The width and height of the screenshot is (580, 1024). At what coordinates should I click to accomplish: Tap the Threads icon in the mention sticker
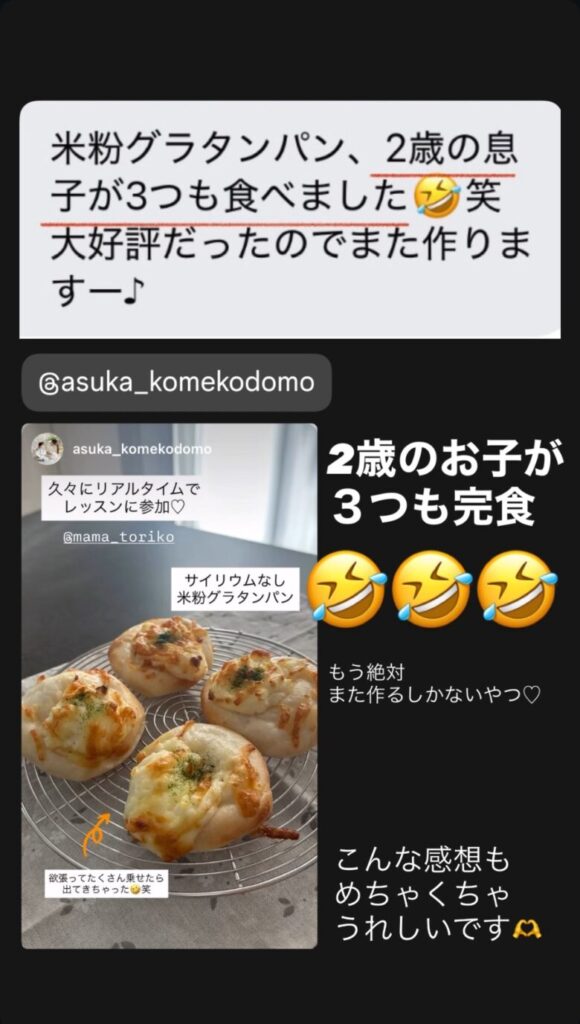[48, 383]
